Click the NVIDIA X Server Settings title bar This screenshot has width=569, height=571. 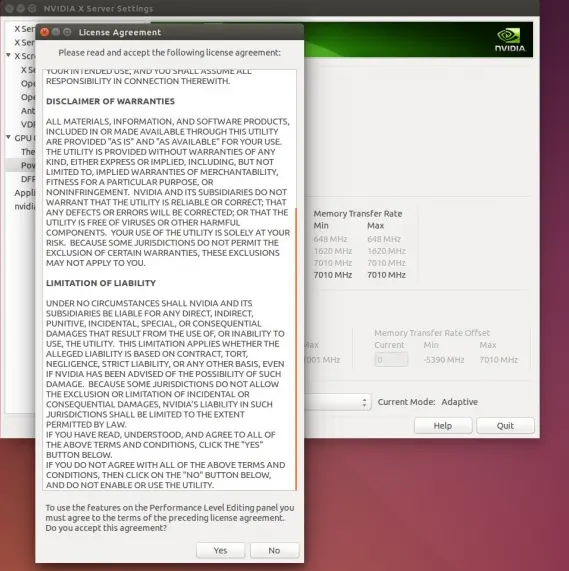coord(269,8)
